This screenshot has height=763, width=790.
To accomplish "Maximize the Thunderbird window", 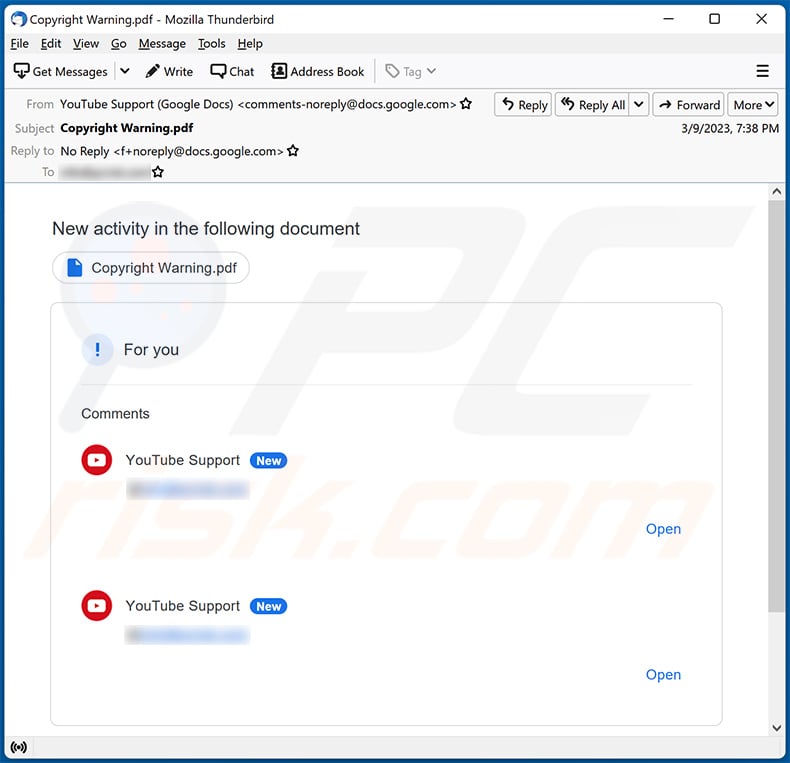I will 714,19.
